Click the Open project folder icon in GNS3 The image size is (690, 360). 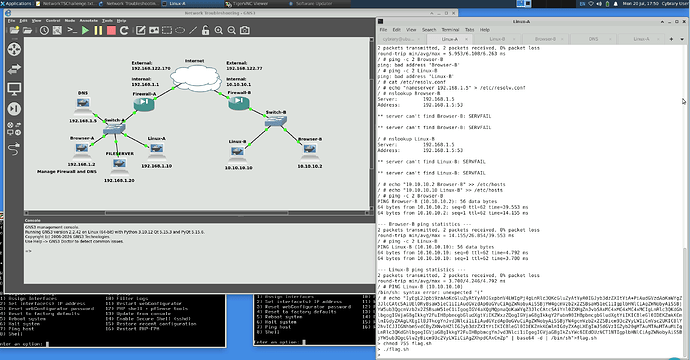coord(27,30)
